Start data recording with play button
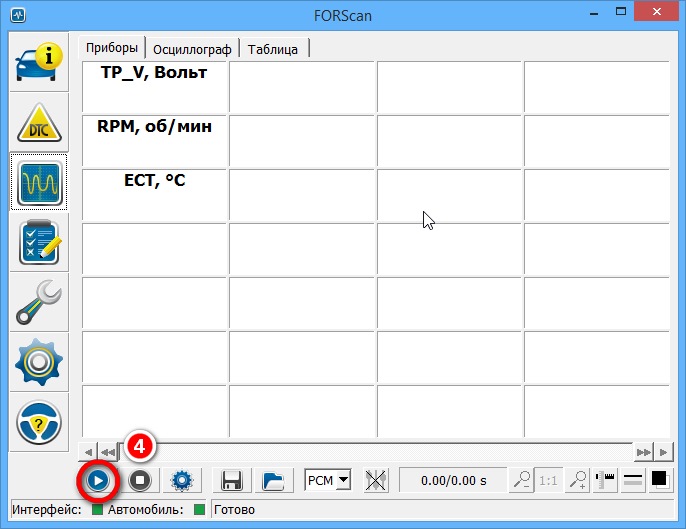The image size is (686, 529). tap(98, 480)
